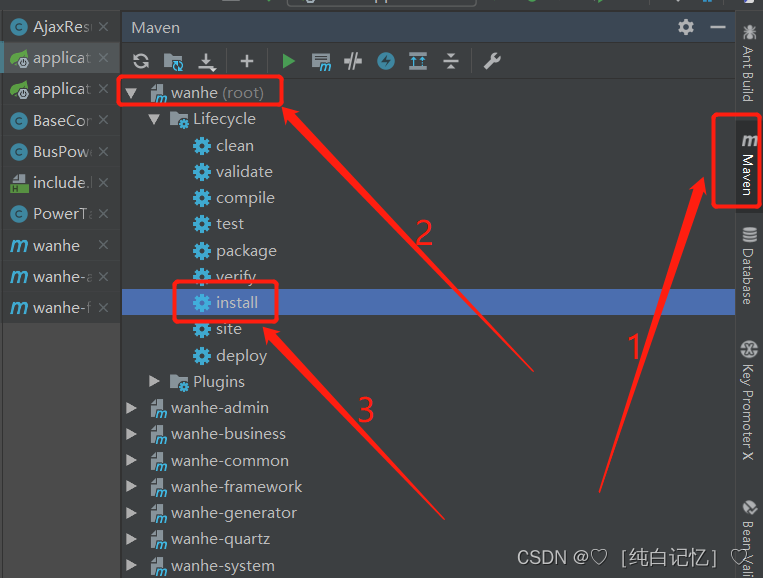
Task: Click the Lifecycle folder label
Action: click(224, 119)
